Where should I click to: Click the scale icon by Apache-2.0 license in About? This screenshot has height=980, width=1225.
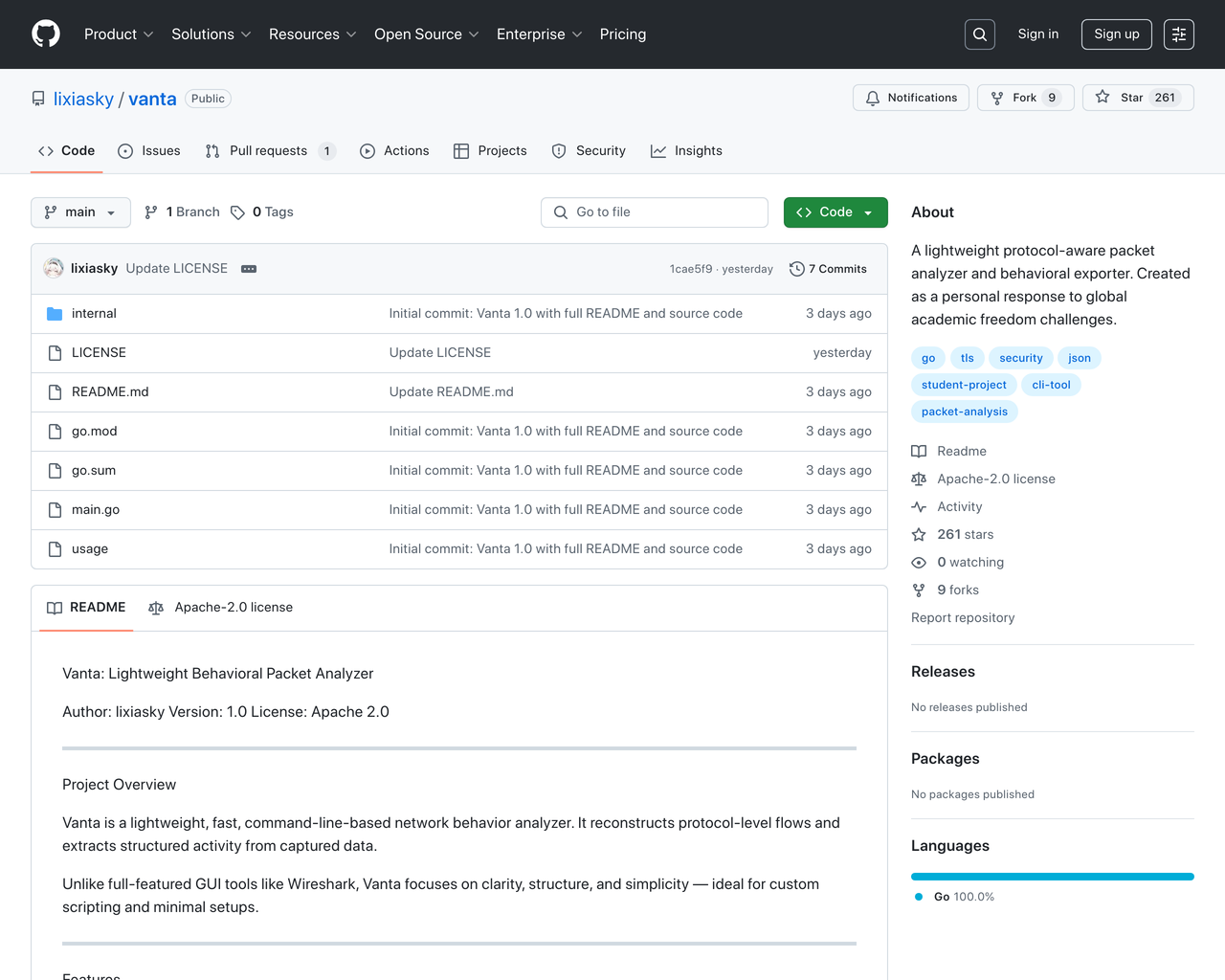[919, 479]
